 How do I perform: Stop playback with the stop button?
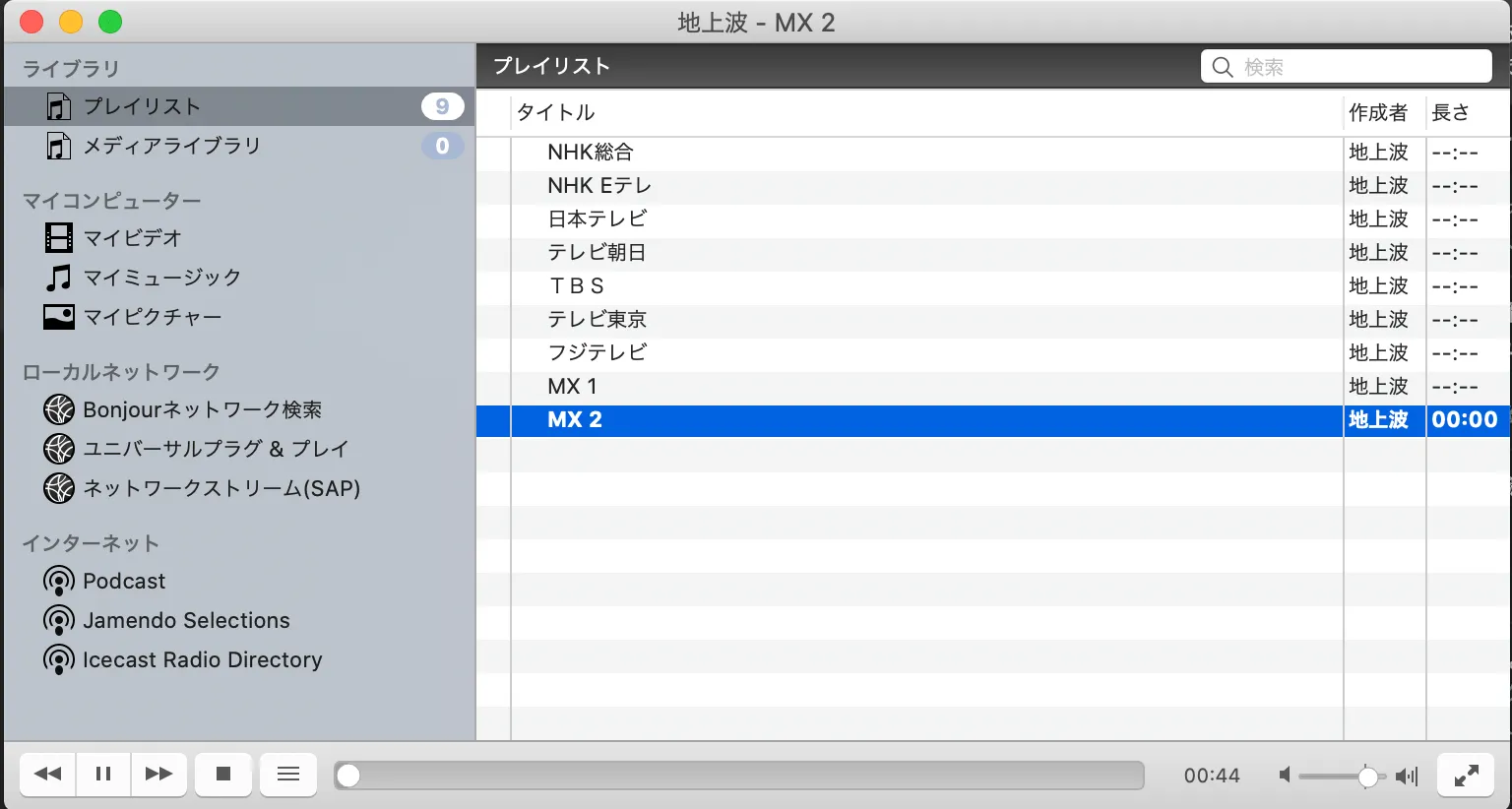point(223,775)
